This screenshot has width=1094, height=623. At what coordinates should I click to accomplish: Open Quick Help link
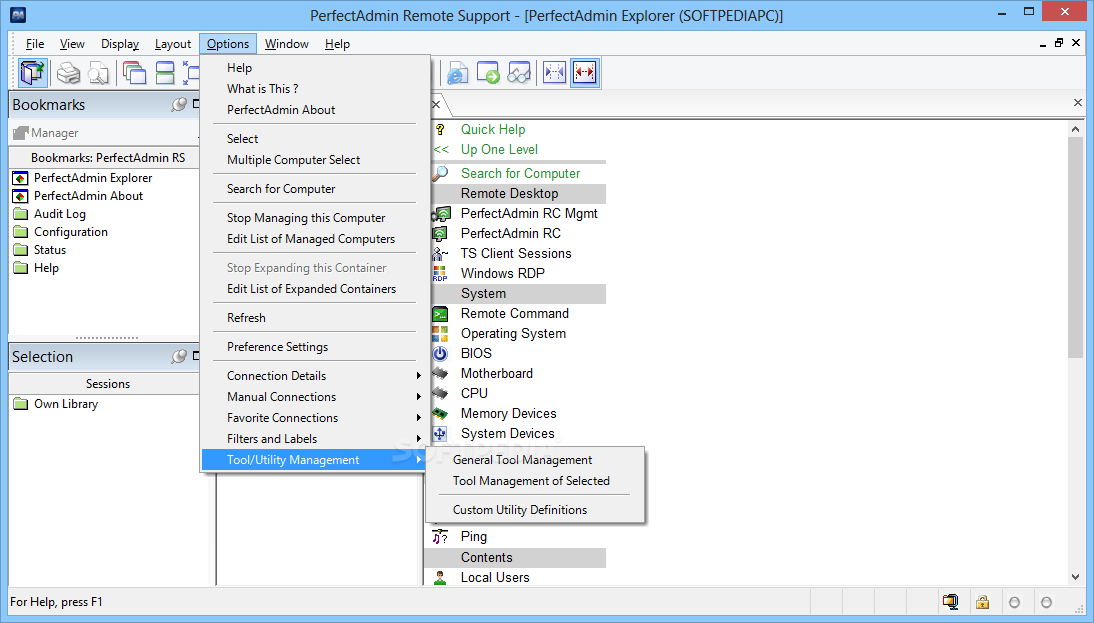(x=493, y=129)
